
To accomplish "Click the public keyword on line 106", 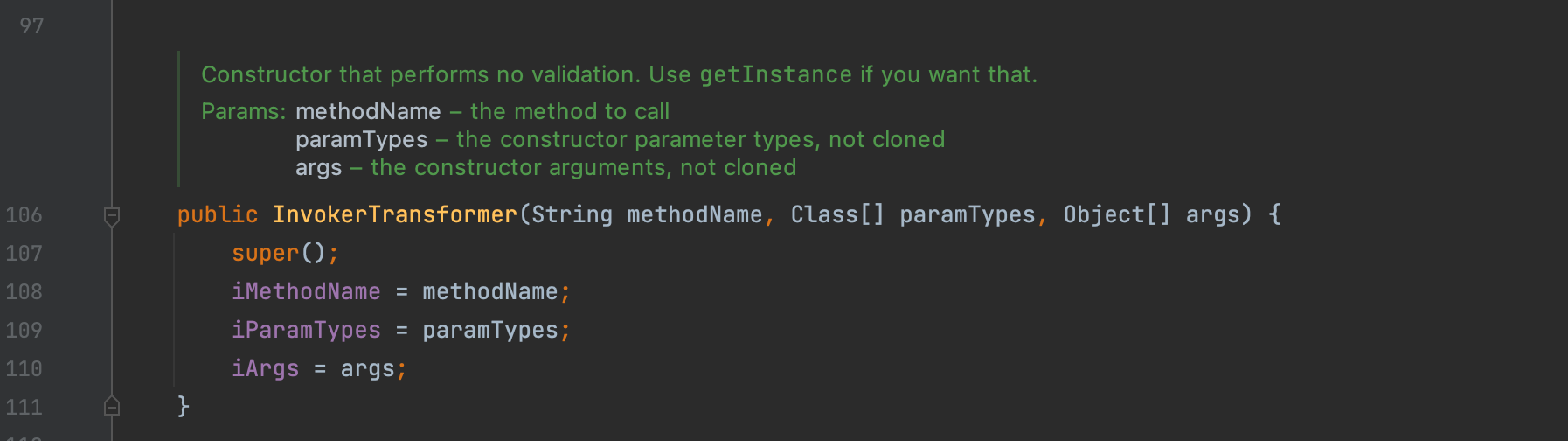I will pyautogui.click(x=218, y=215).
